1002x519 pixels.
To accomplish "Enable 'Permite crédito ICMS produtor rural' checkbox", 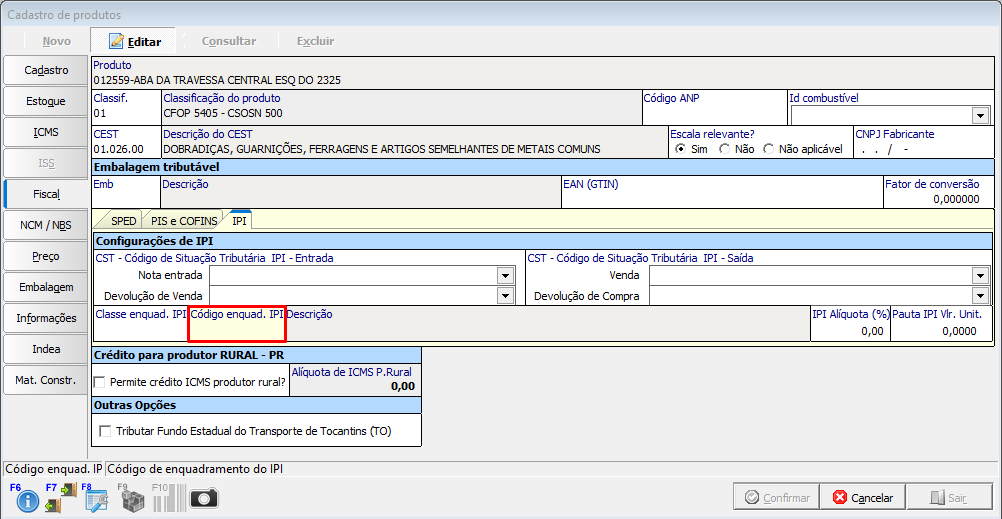I will [100, 382].
